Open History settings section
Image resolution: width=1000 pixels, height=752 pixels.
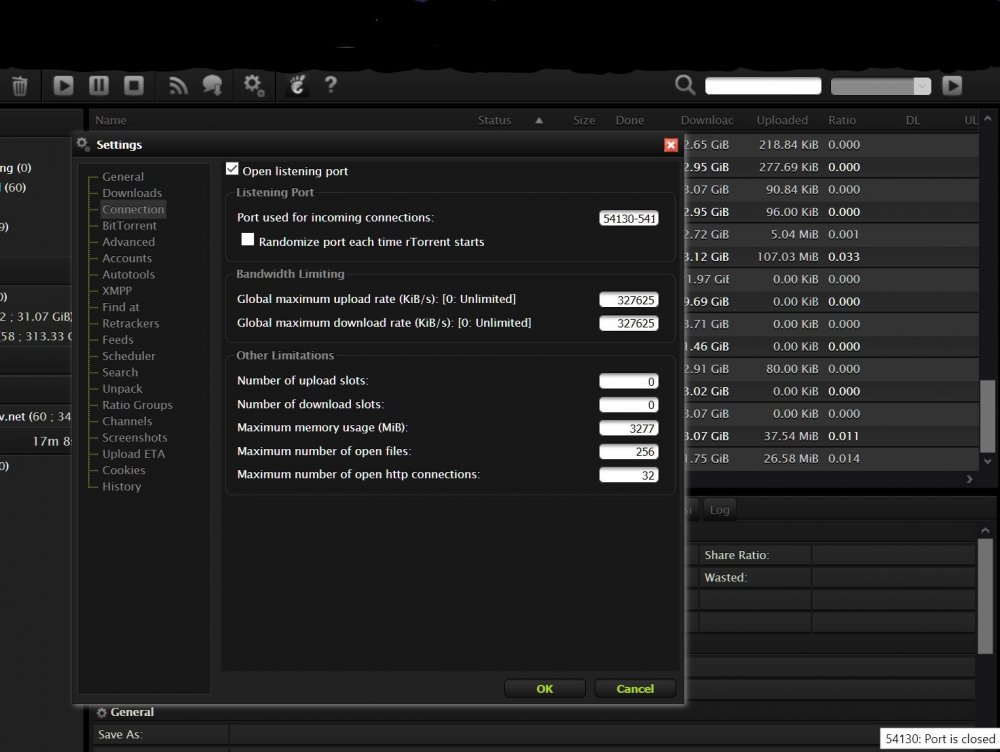[122, 487]
